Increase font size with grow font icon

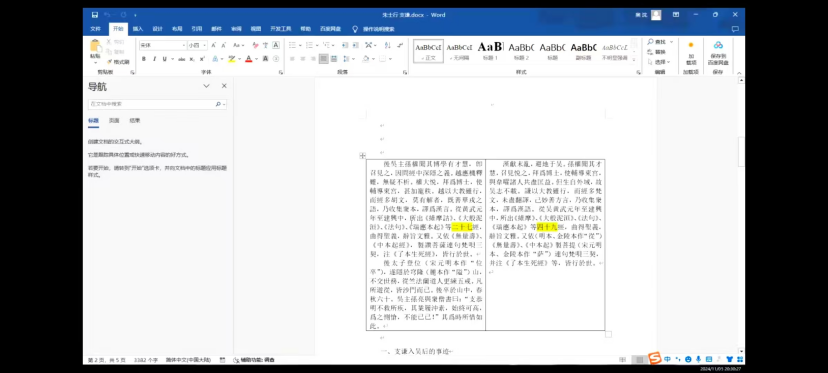pyautogui.click(x=214, y=45)
